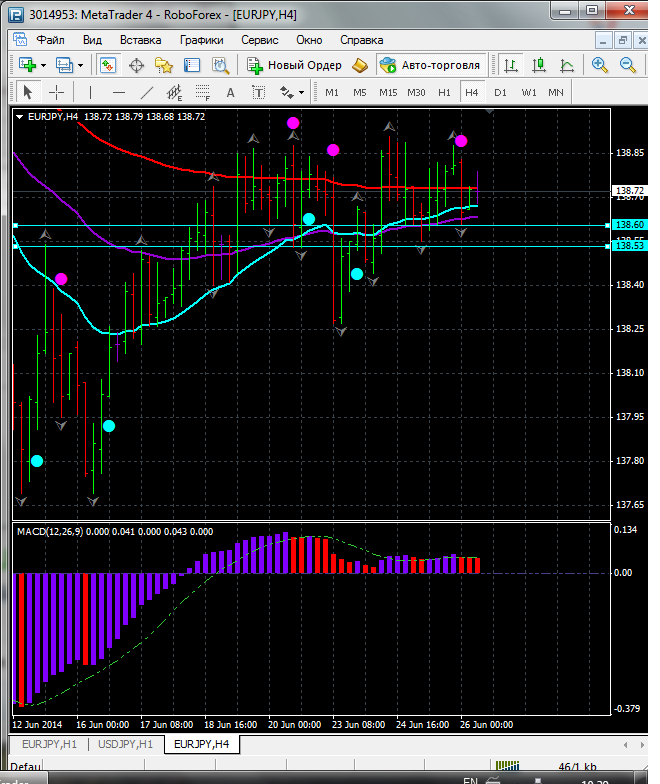Open the Графики menu
Viewport: 660px width, 784px height.
point(202,40)
